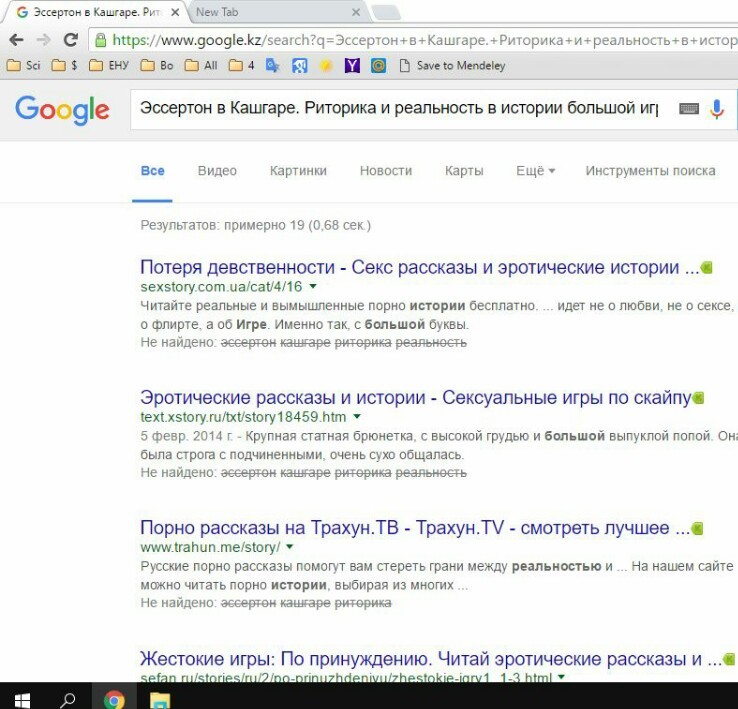
Task: Open the Windows Start menu
Action: [22, 700]
